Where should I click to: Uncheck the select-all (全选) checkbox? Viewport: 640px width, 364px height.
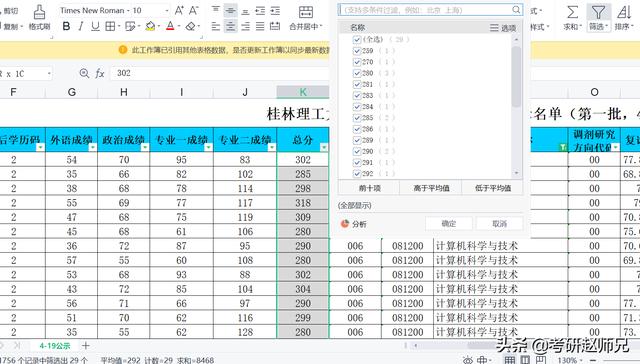[x=357, y=40]
